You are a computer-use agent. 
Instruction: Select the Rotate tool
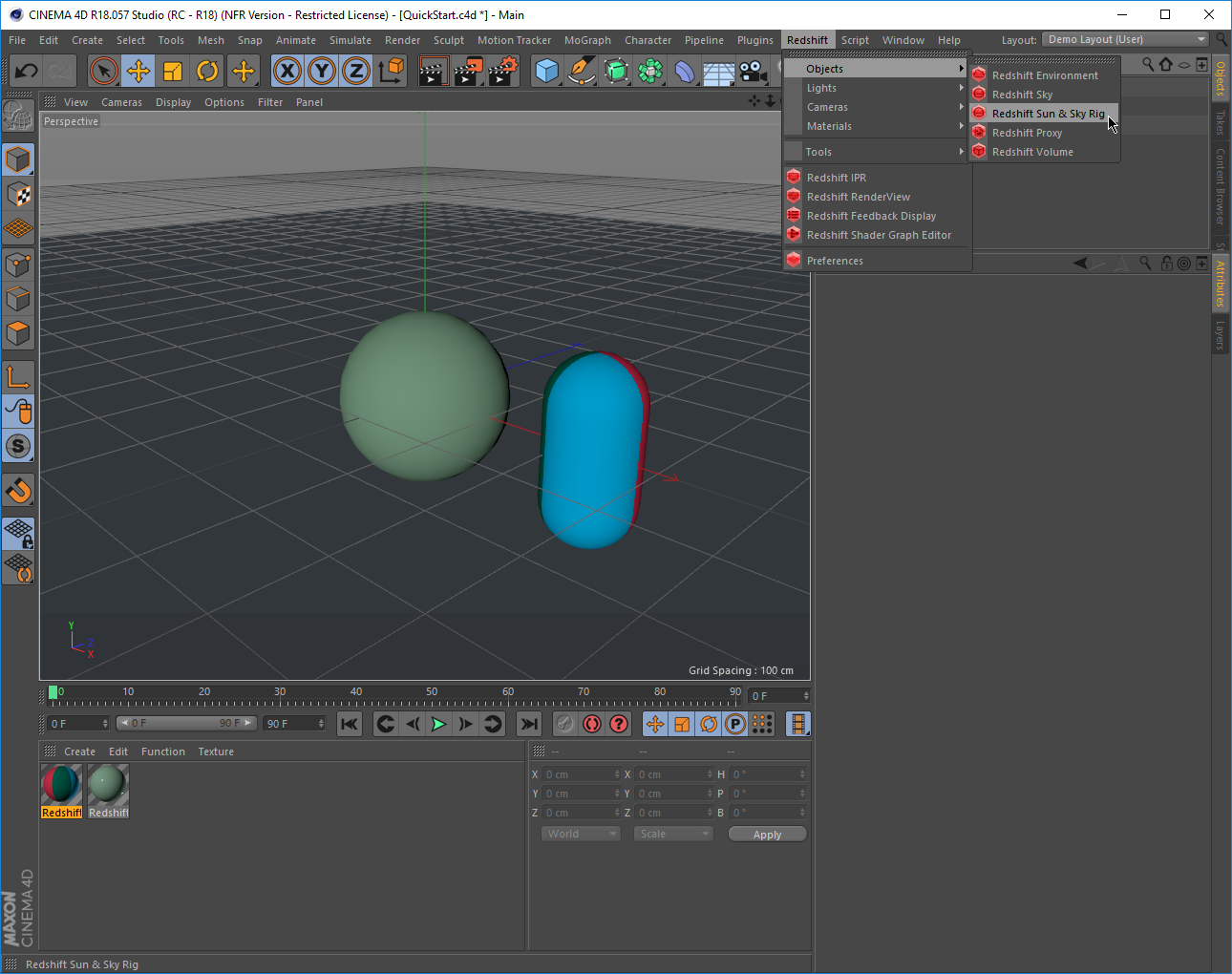click(207, 71)
